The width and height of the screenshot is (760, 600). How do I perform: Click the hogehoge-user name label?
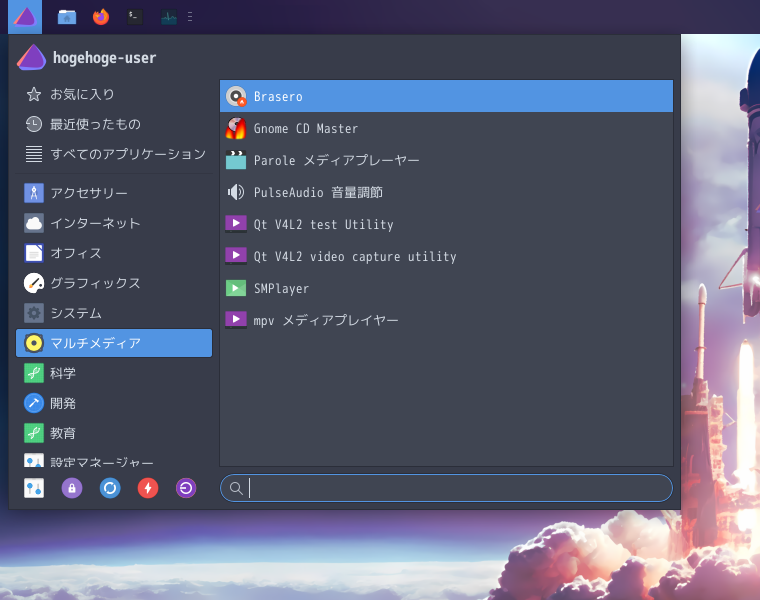[x=105, y=58]
